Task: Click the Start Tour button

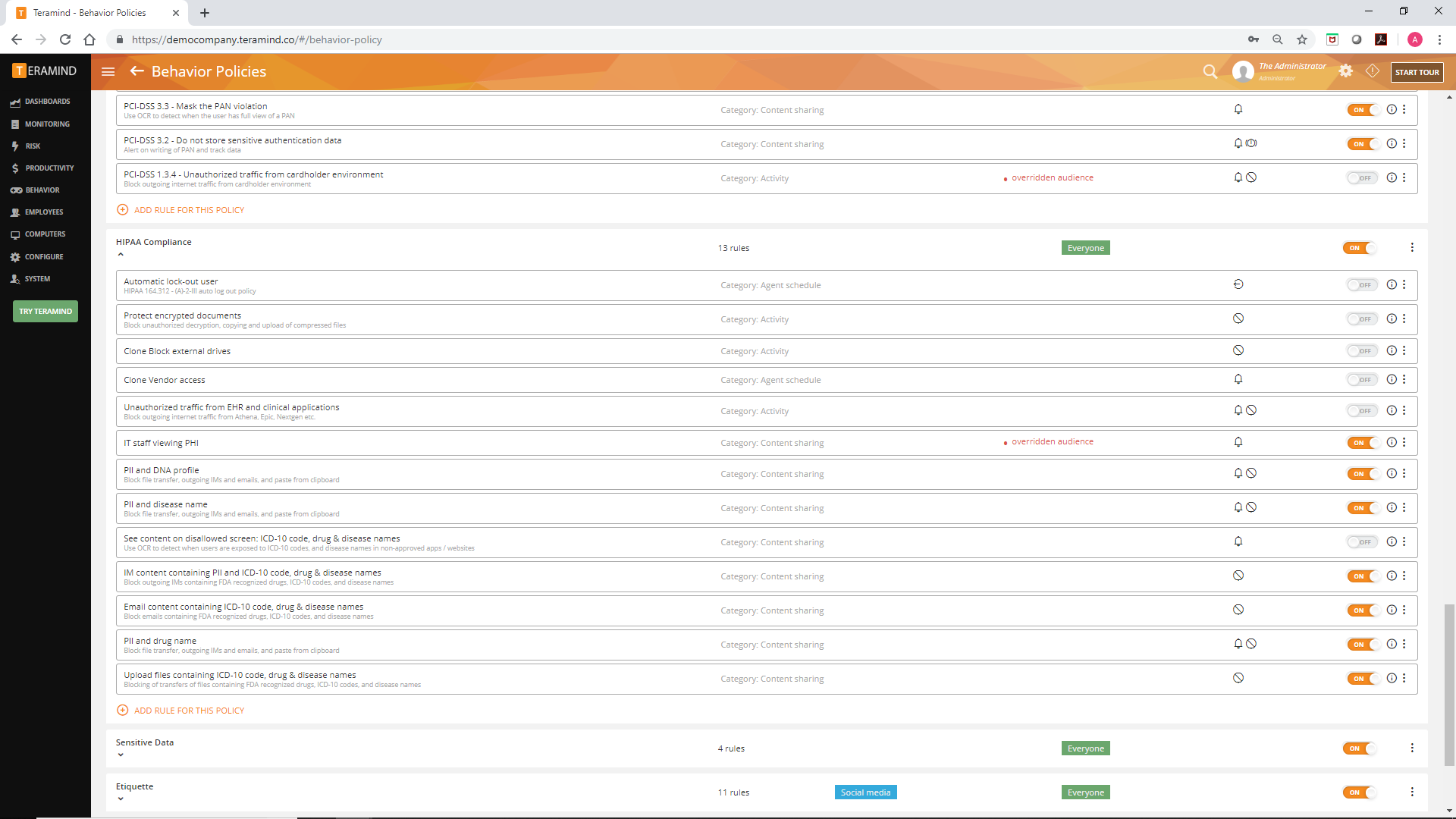Action: click(x=1417, y=72)
